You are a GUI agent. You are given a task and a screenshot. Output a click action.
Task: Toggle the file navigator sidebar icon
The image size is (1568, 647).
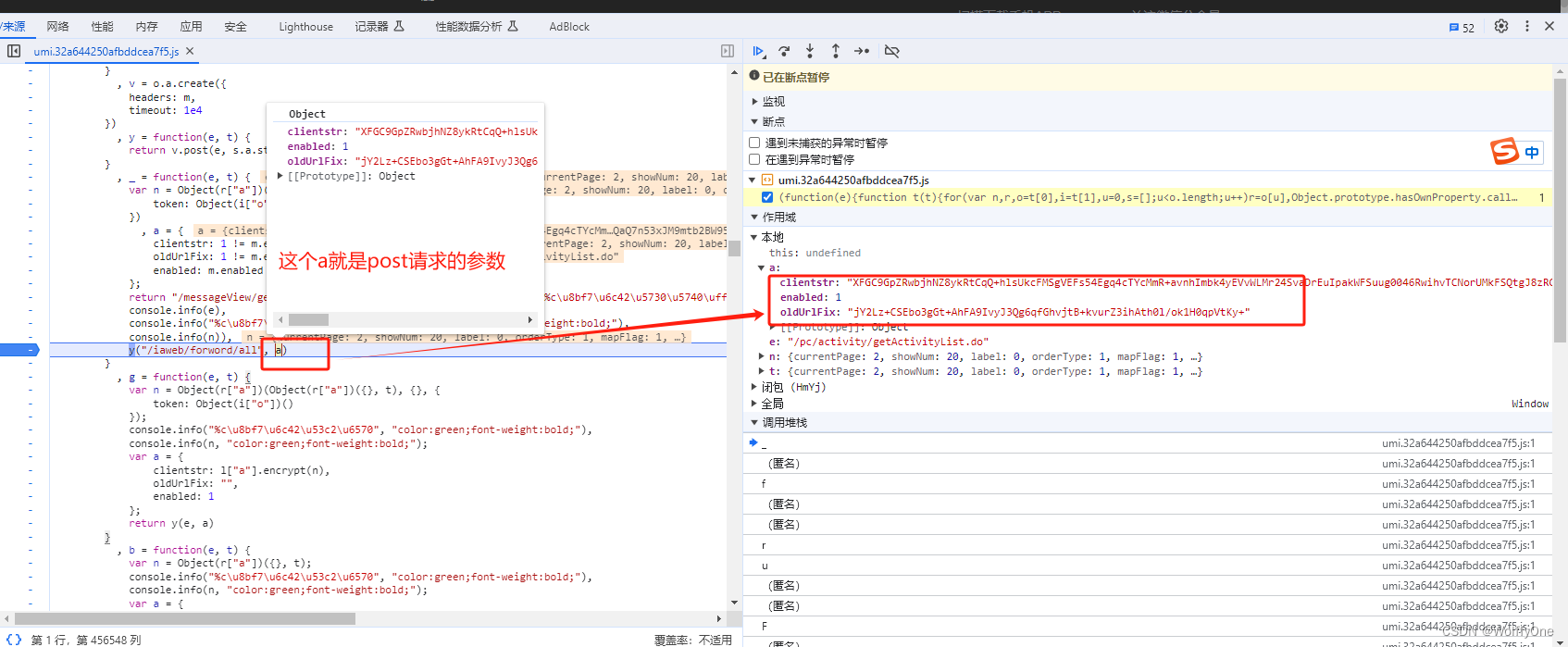coord(14,51)
